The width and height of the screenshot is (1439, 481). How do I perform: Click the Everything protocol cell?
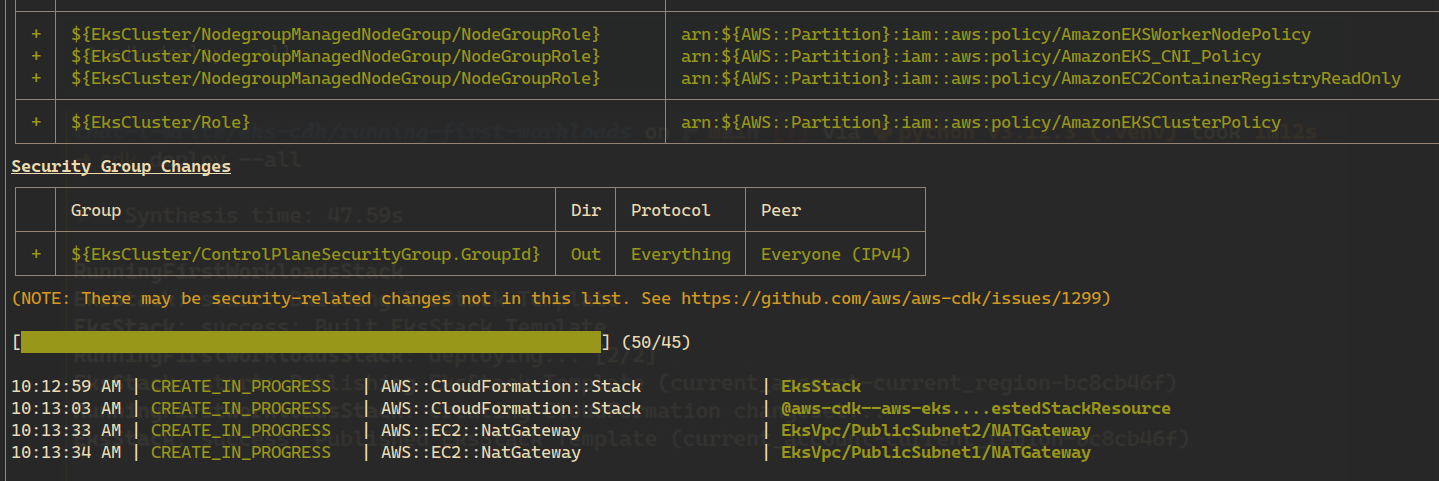[681, 254]
